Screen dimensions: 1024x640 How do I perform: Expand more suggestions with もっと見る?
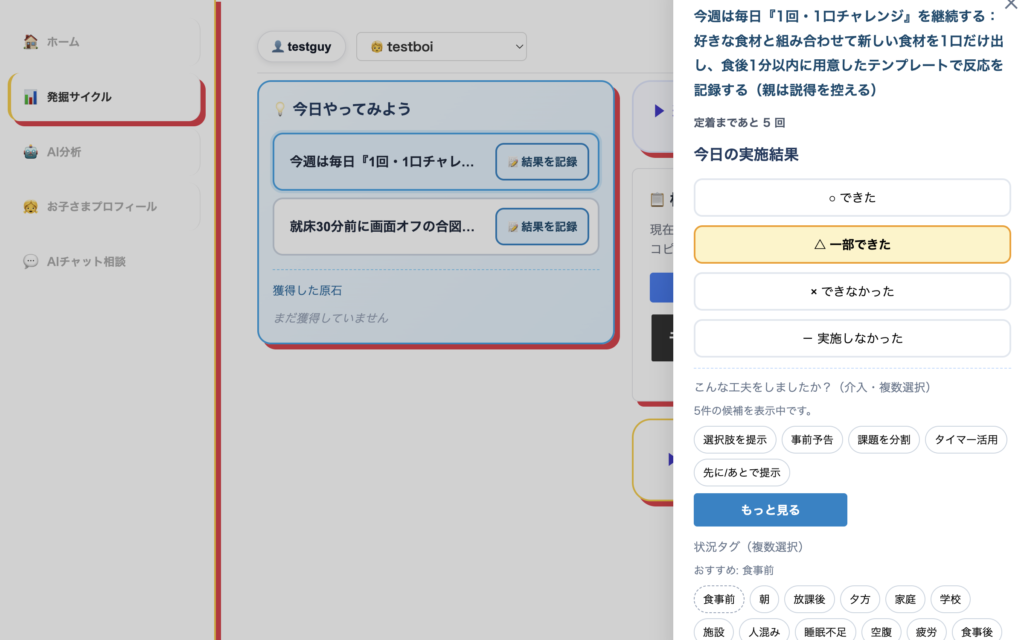pos(770,510)
